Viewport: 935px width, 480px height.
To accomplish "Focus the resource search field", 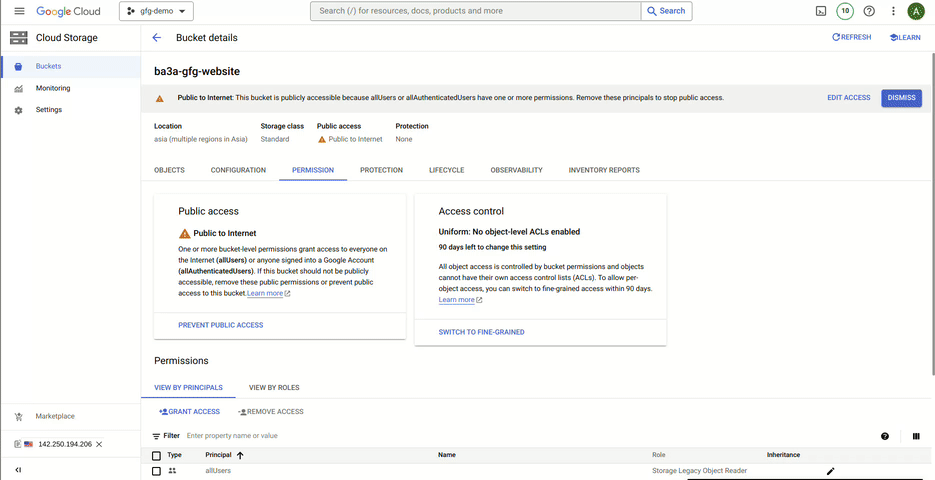I will click(x=475, y=11).
